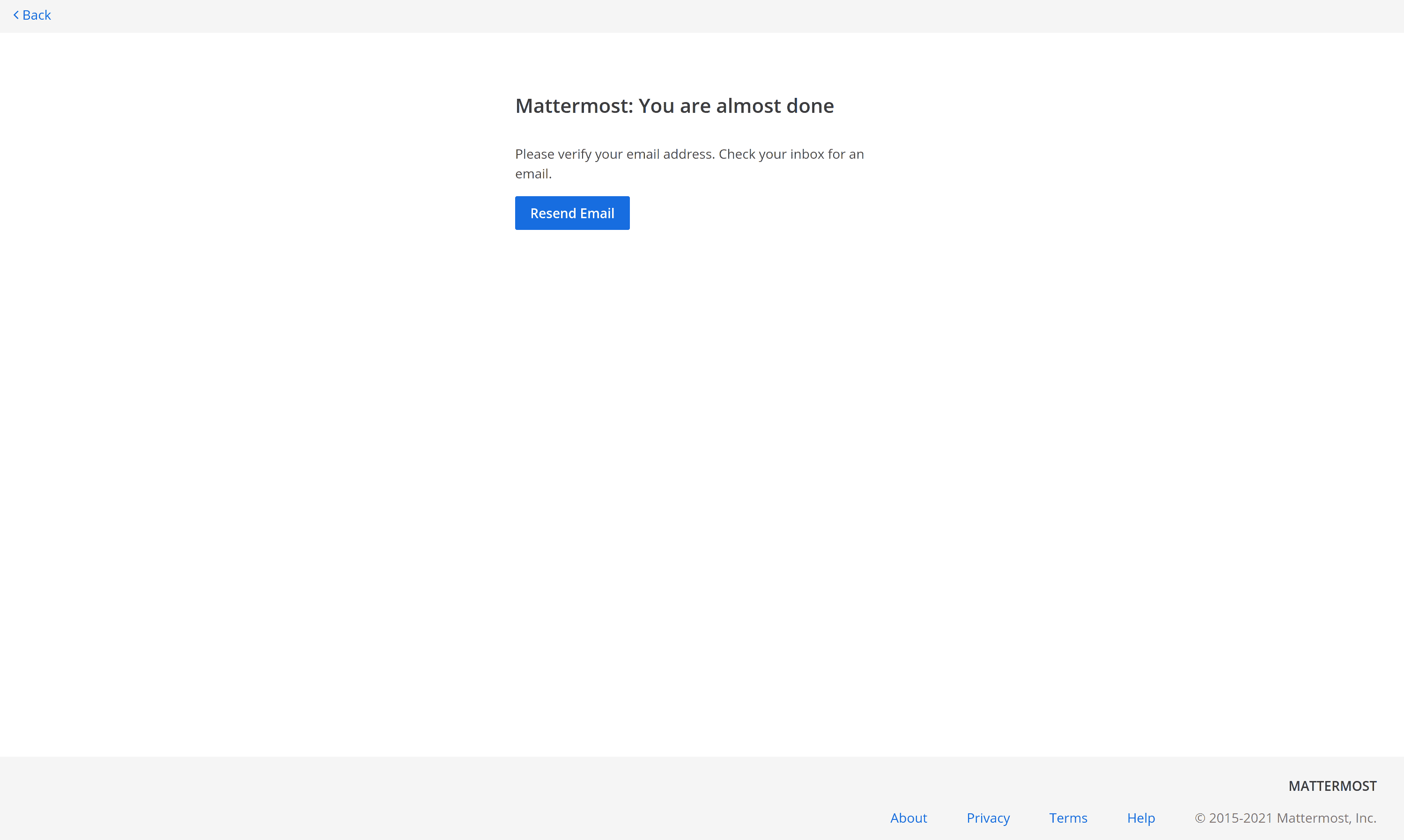The height and width of the screenshot is (840, 1404).
Task: Click the 'Please verify your email address' message
Action: (x=689, y=163)
